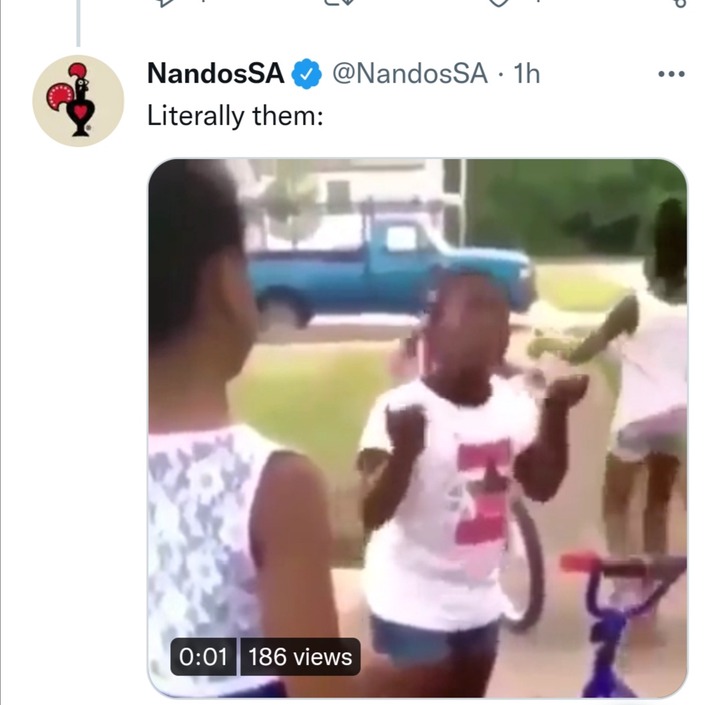Open the three-dot more options menu
Viewport: 720px width, 705px height.
click(671, 73)
